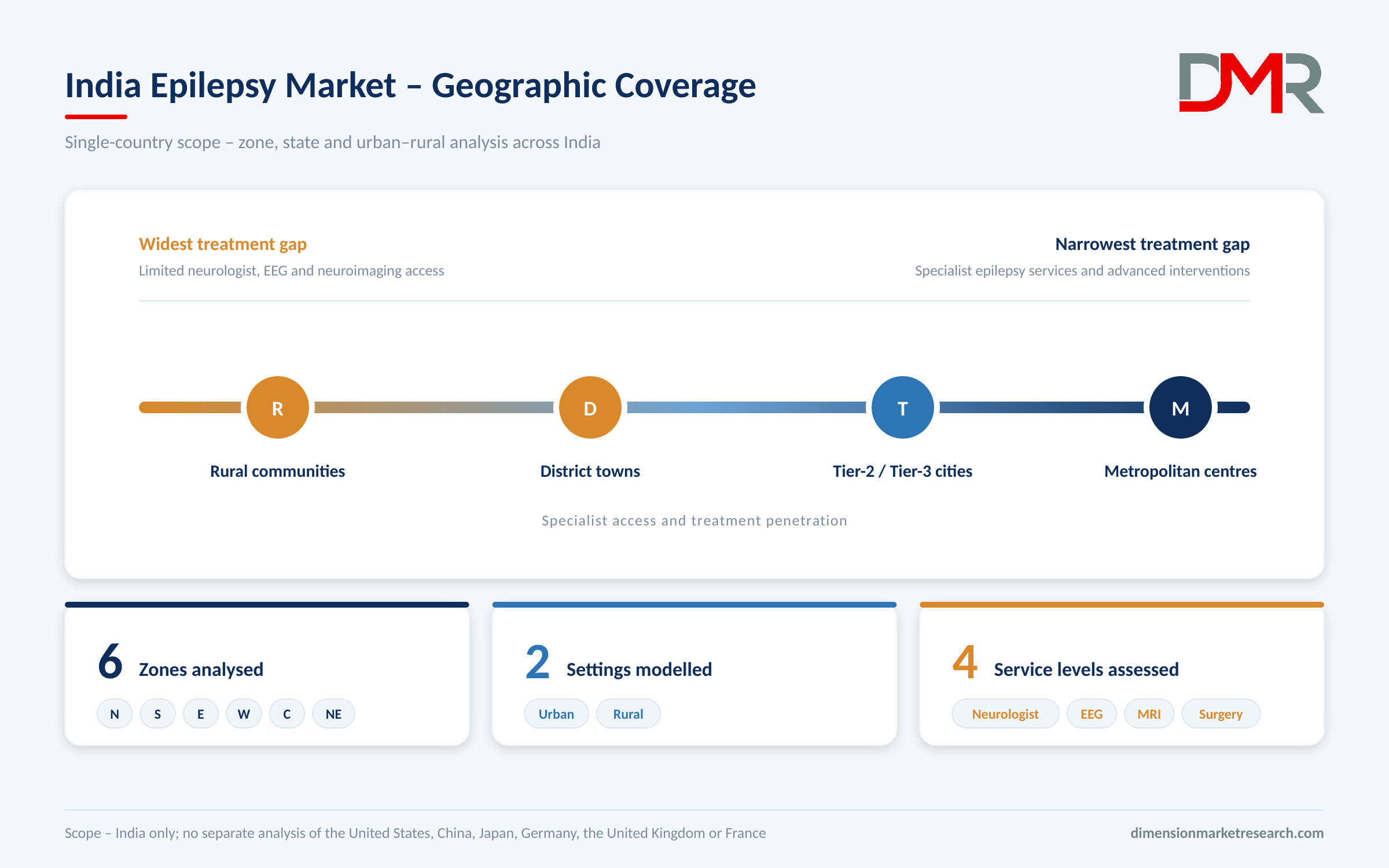Click the 'Widest treatment gap' heading
The image size is (1389, 868).
pos(223,244)
